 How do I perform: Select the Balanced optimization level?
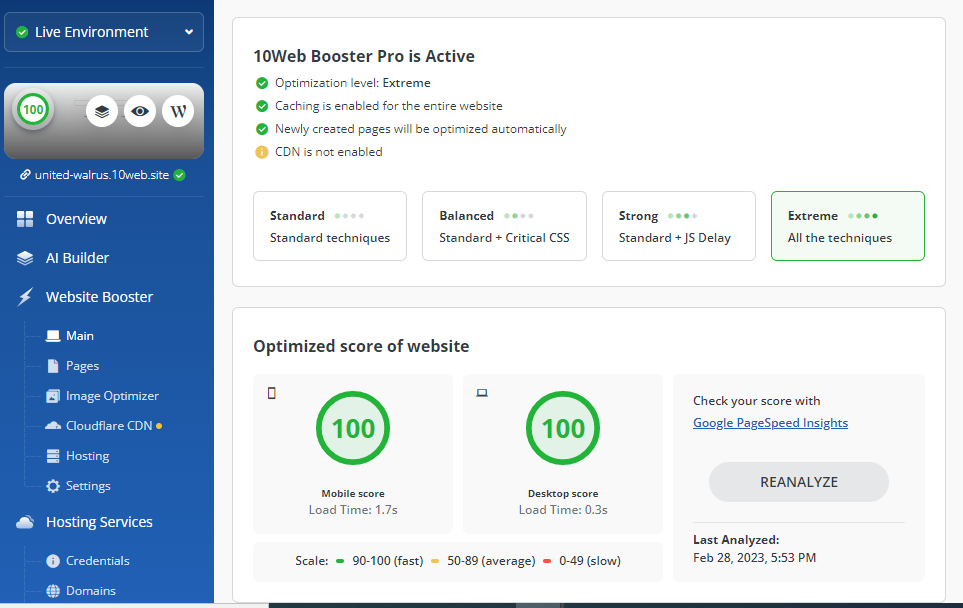[x=504, y=226]
